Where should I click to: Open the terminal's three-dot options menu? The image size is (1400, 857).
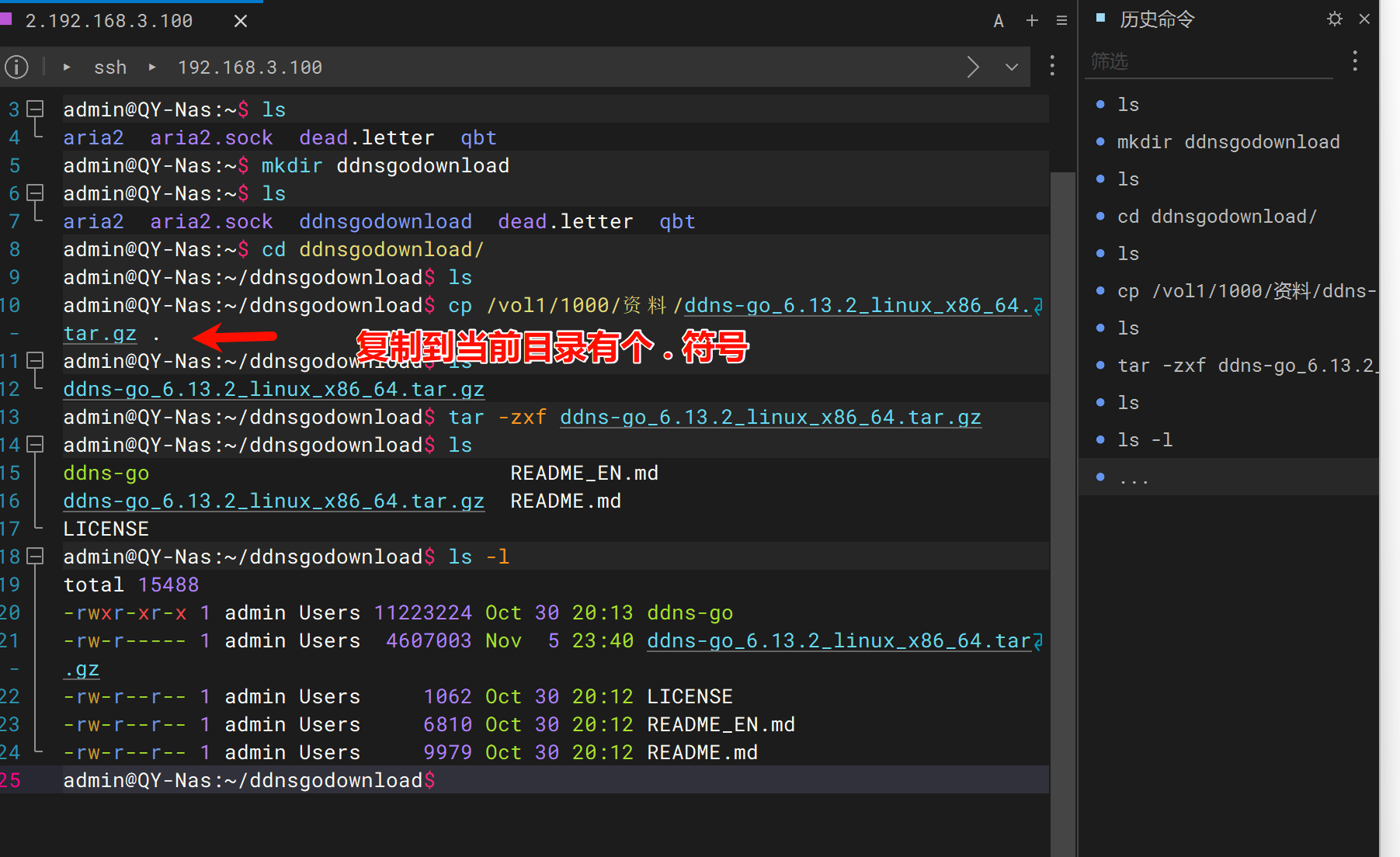(1052, 66)
